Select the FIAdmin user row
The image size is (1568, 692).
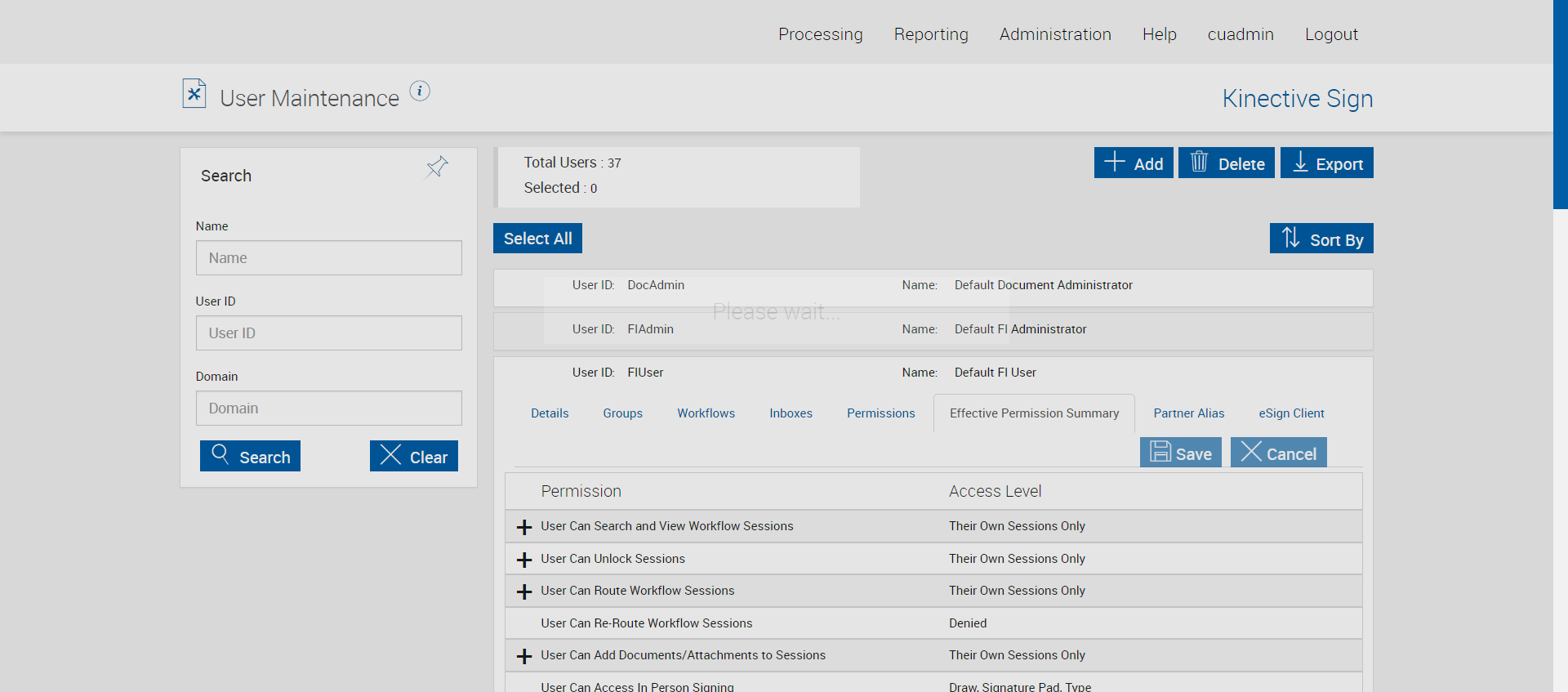933,332
